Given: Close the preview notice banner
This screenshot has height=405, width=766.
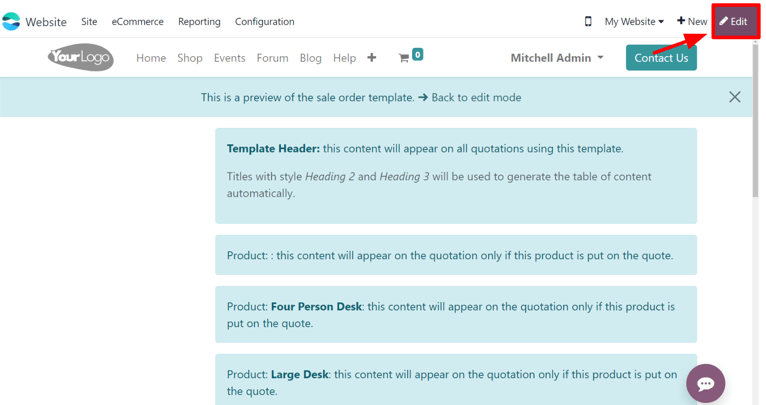Looking at the screenshot, I should click(x=735, y=97).
